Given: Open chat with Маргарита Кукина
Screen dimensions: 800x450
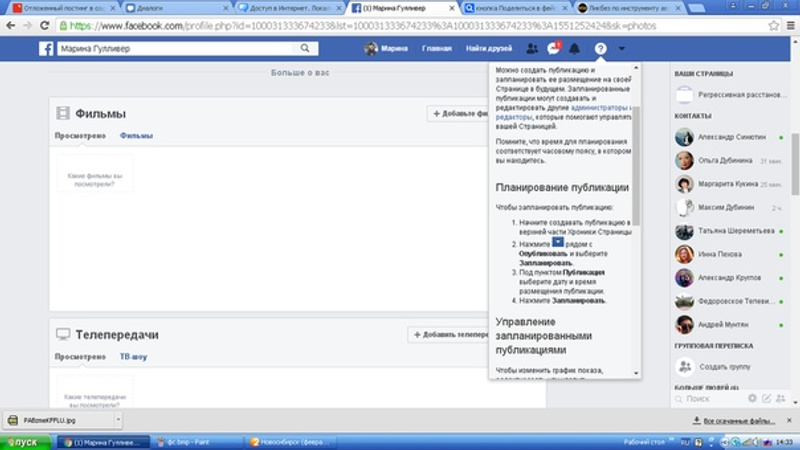Looking at the screenshot, I should (728, 184).
